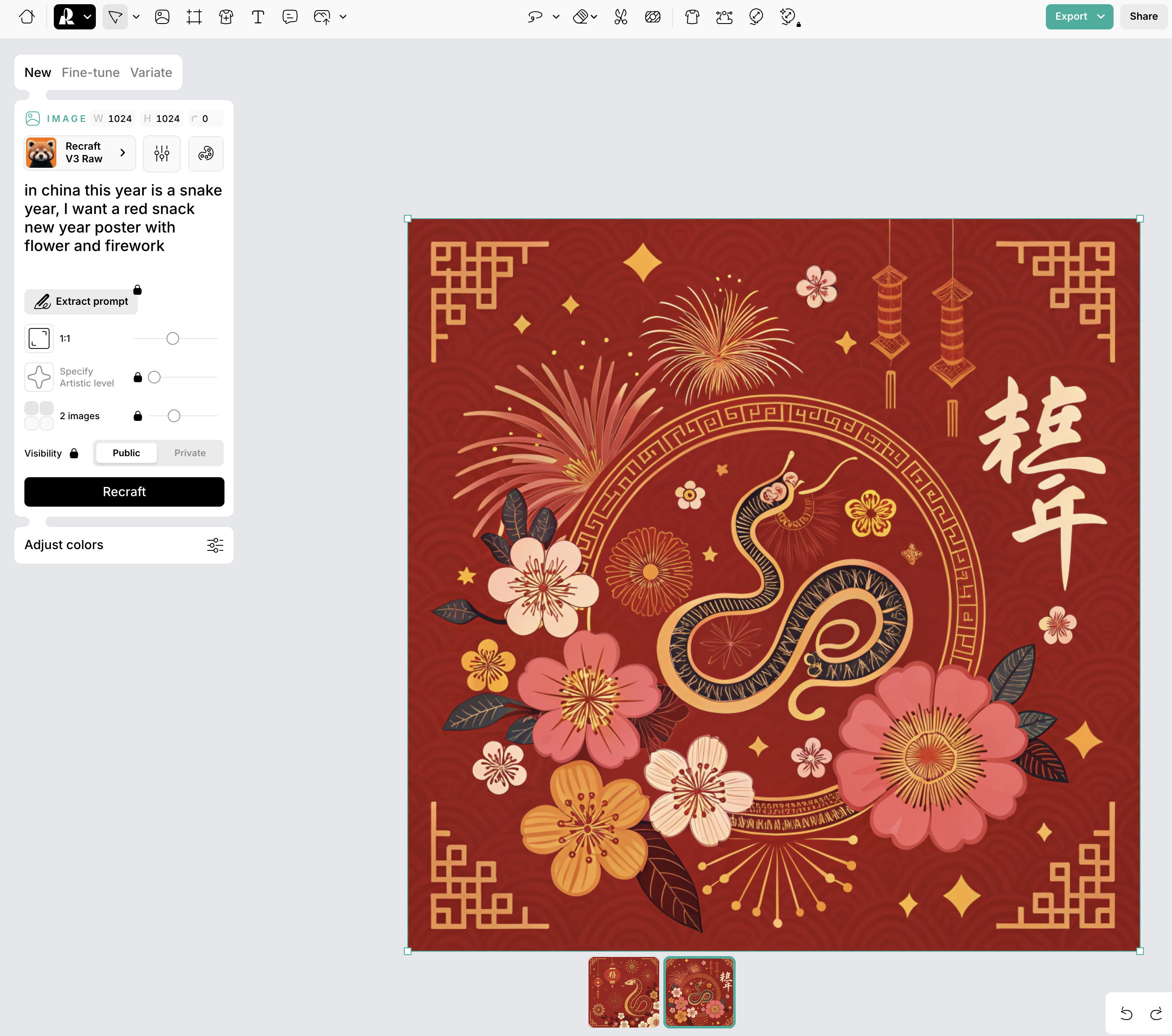Select the Text tool
1172x1036 pixels.
coord(258,17)
